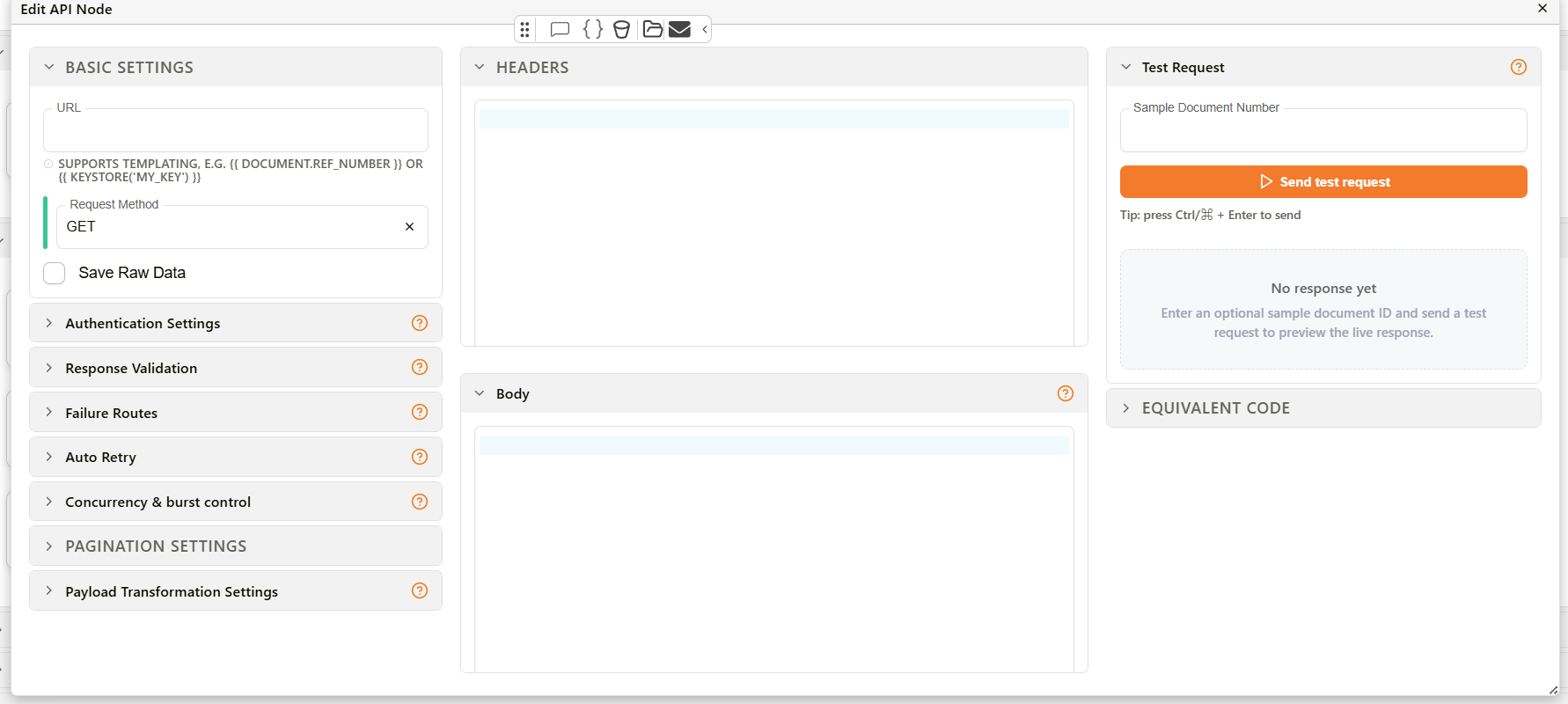1568x704 pixels.
Task: Click the Sample Document Number field
Action: point(1323,130)
